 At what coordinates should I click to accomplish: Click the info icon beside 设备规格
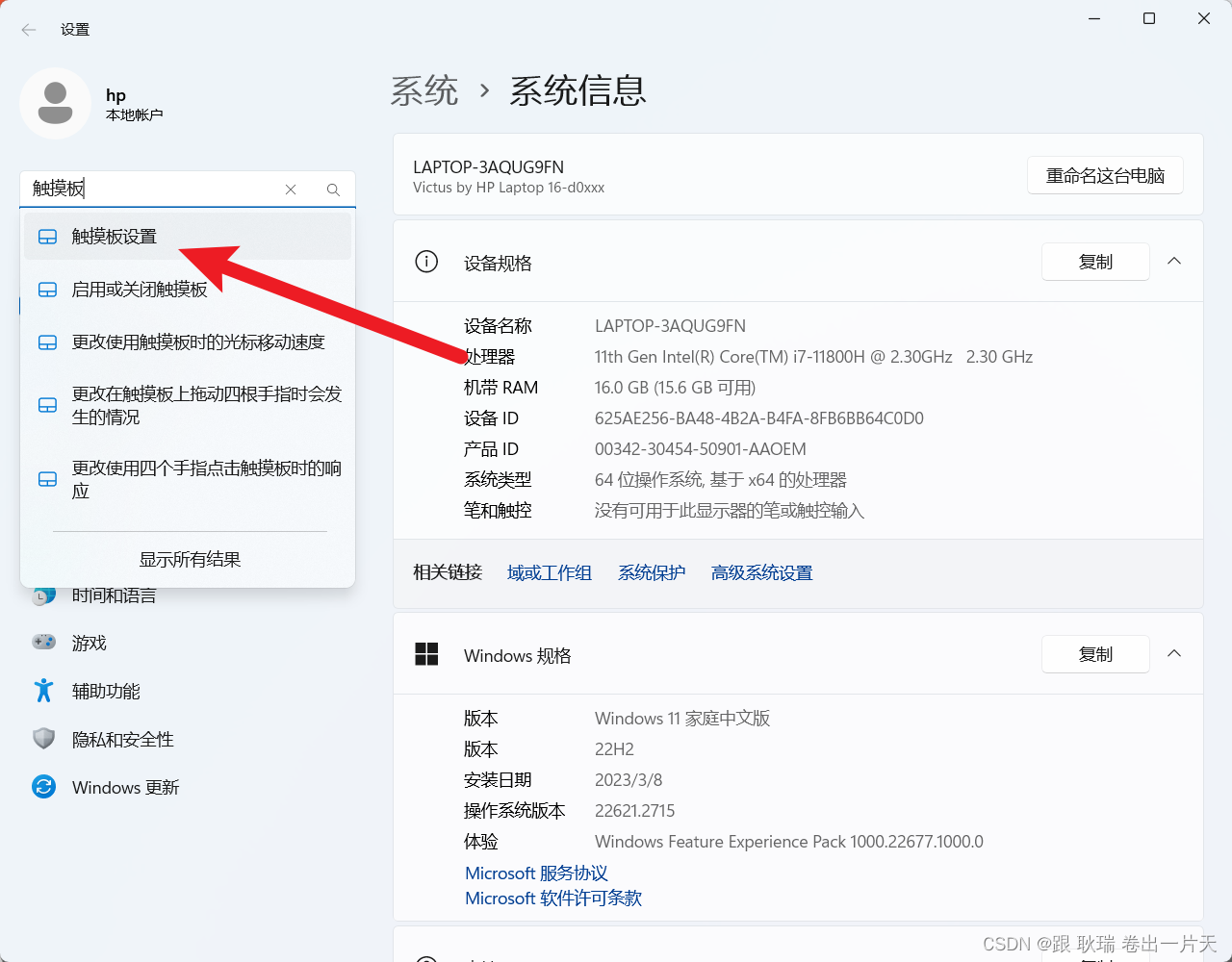pyautogui.click(x=426, y=262)
